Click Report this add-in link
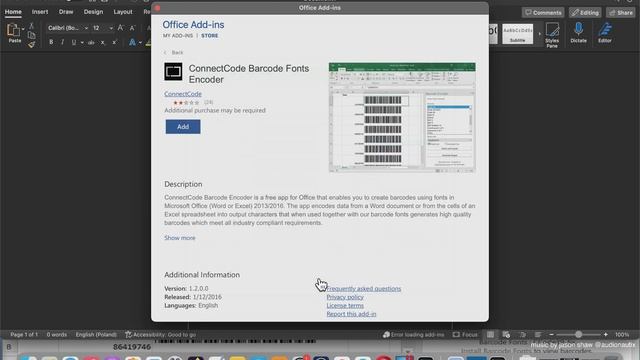The width and height of the screenshot is (640, 360). [x=351, y=314]
